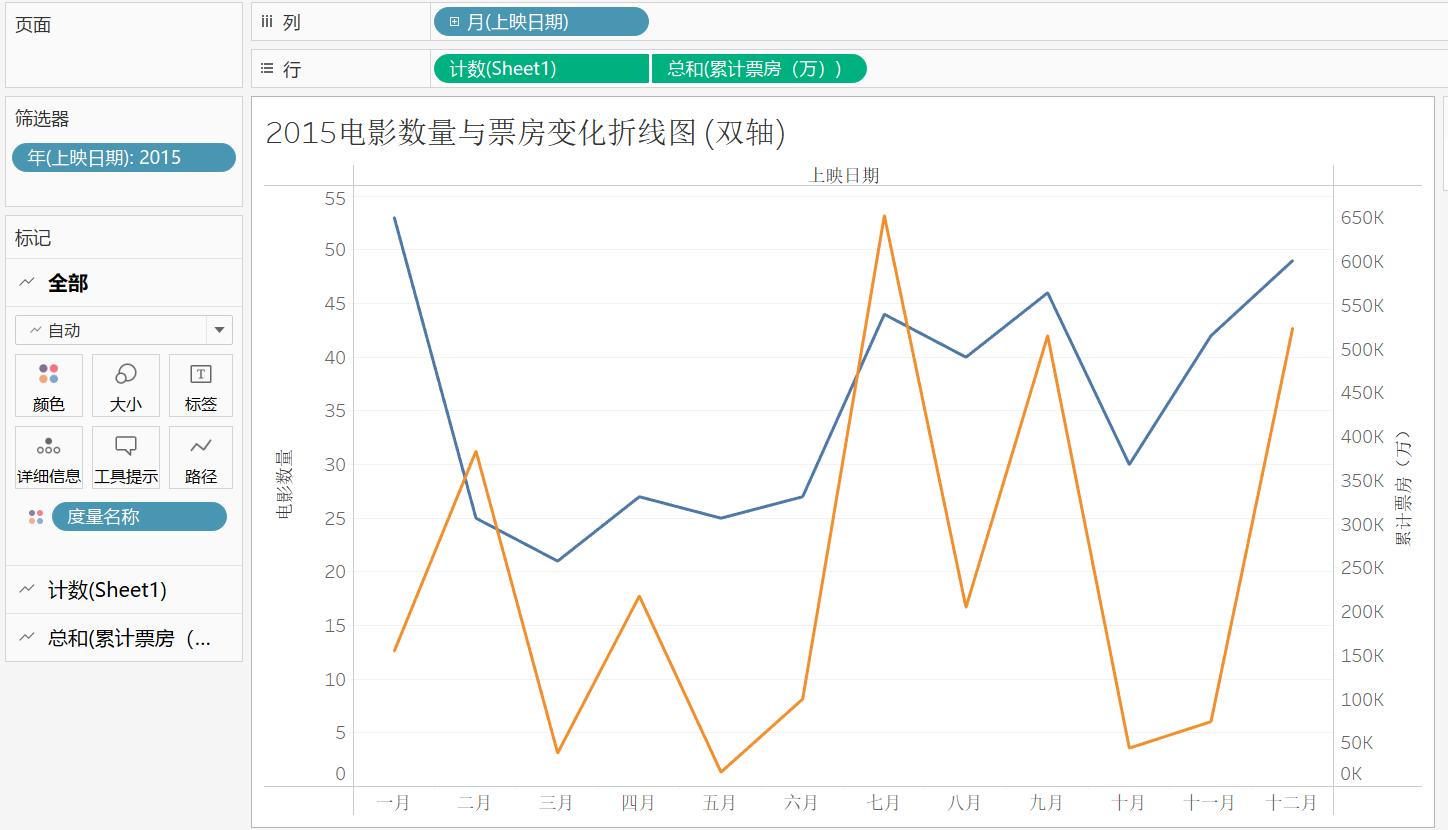Click orange line peak at 七月
Screen dimensions: 1448x830
point(884,215)
